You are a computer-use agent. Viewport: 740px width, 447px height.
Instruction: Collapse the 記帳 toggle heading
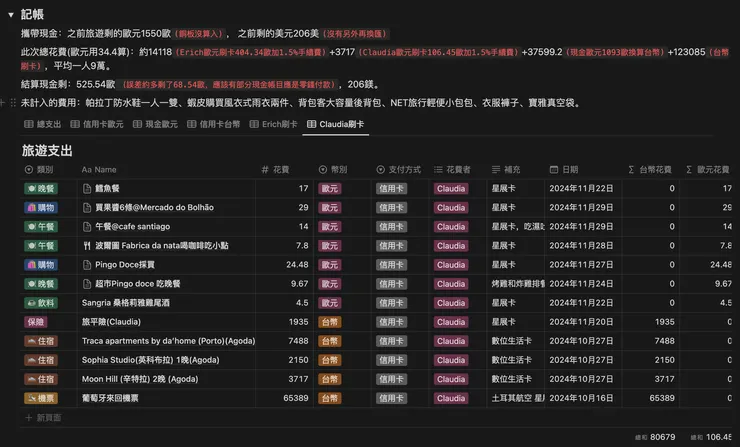[x=10, y=15]
